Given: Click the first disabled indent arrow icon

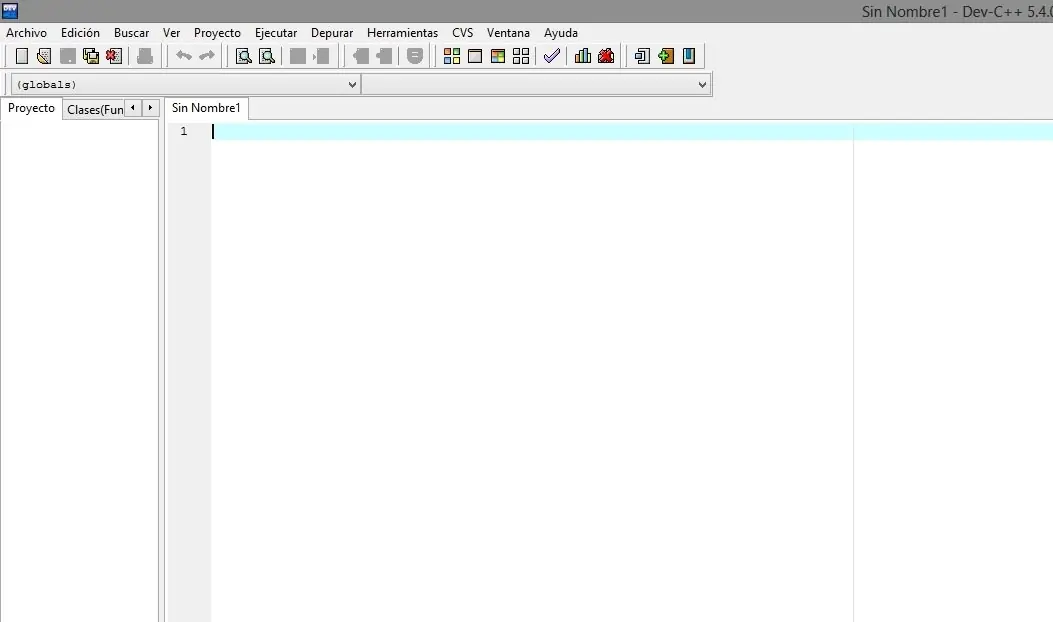Looking at the screenshot, I should click(361, 56).
